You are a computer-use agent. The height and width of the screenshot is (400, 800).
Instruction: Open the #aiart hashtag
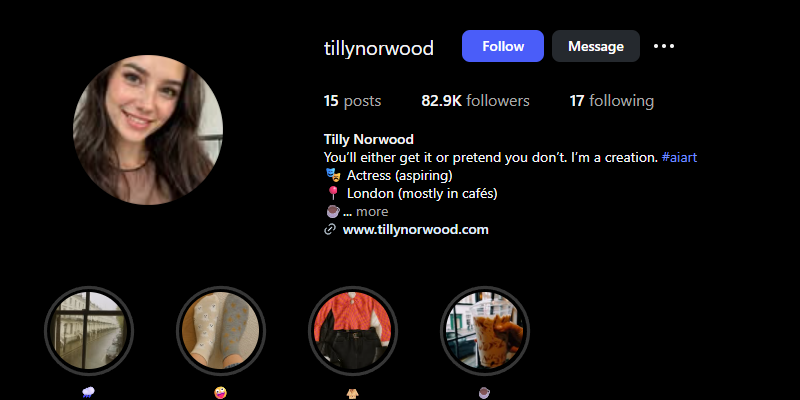pyautogui.click(x=679, y=157)
